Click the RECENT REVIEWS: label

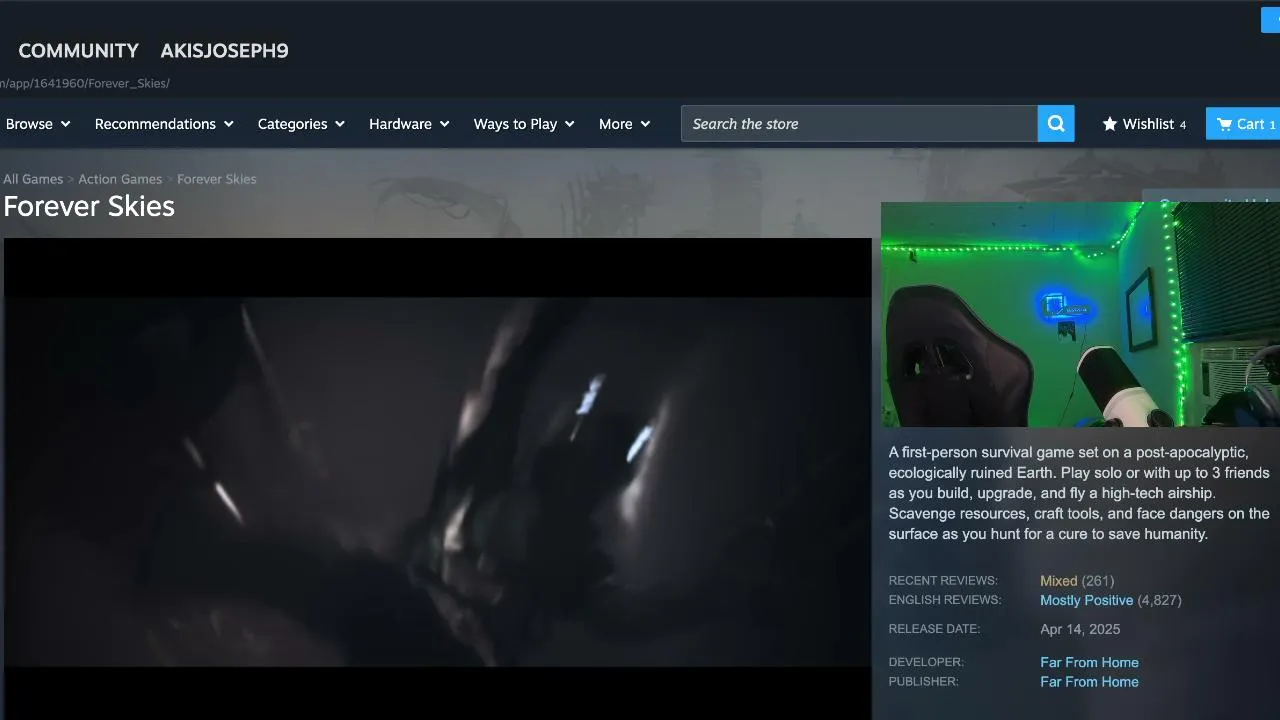943,581
